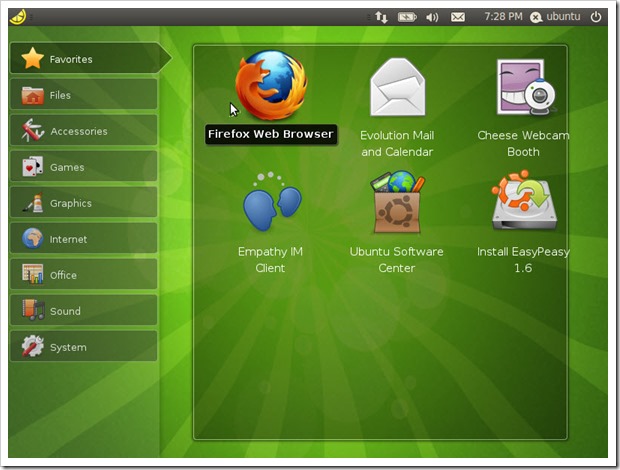The height and width of the screenshot is (470, 620).
Task: Click the Install EasyPeasy 1.6 label
Action: [x=523, y=260]
